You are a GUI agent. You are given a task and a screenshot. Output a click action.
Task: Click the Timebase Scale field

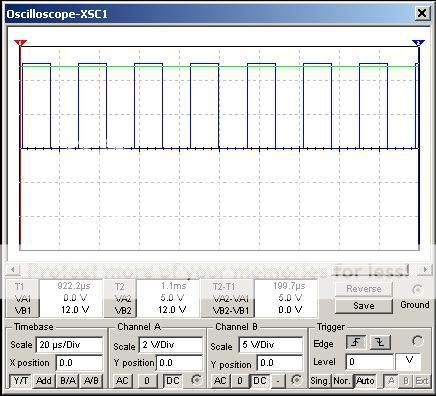(x=69, y=345)
